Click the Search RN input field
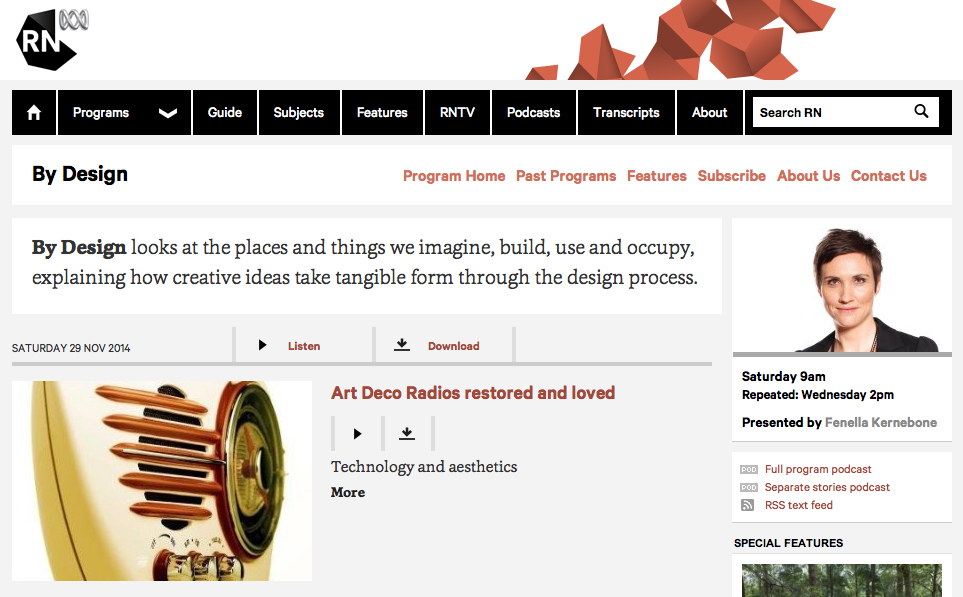Image resolution: width=963 pixels, height=597 pixels. [830, 113]
